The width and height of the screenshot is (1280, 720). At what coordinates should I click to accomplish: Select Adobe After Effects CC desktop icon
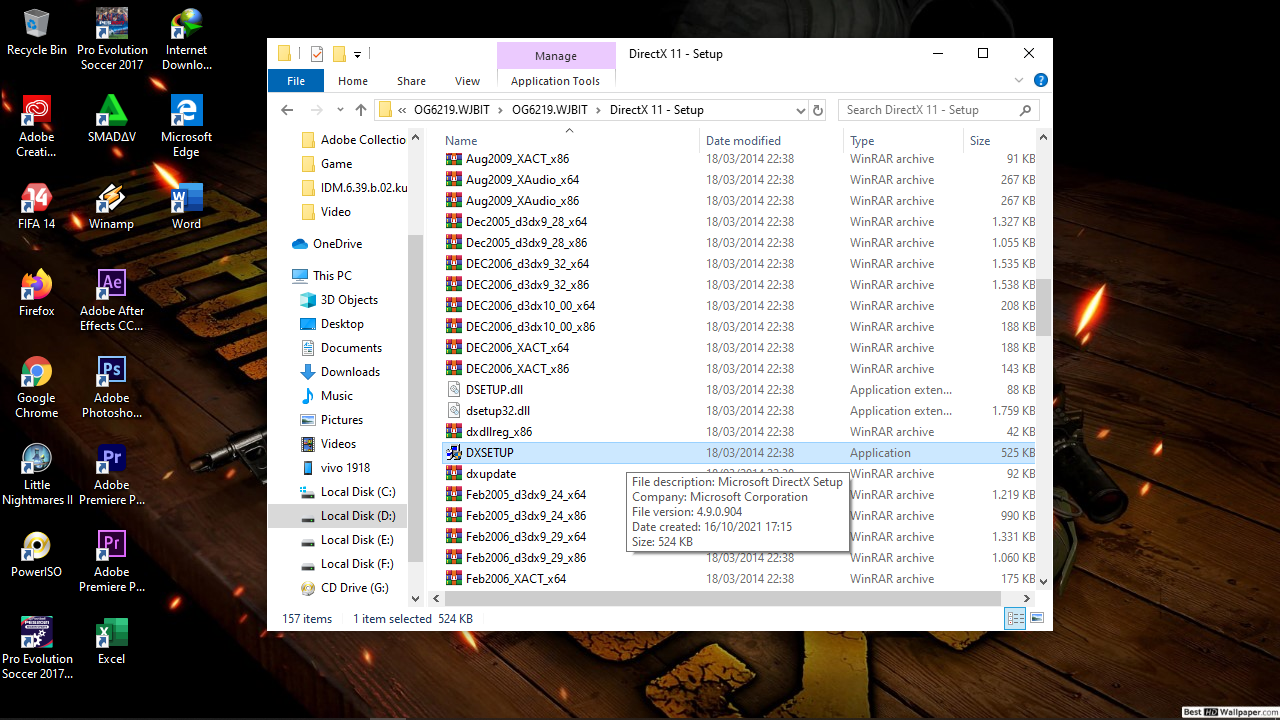point(111,300)
